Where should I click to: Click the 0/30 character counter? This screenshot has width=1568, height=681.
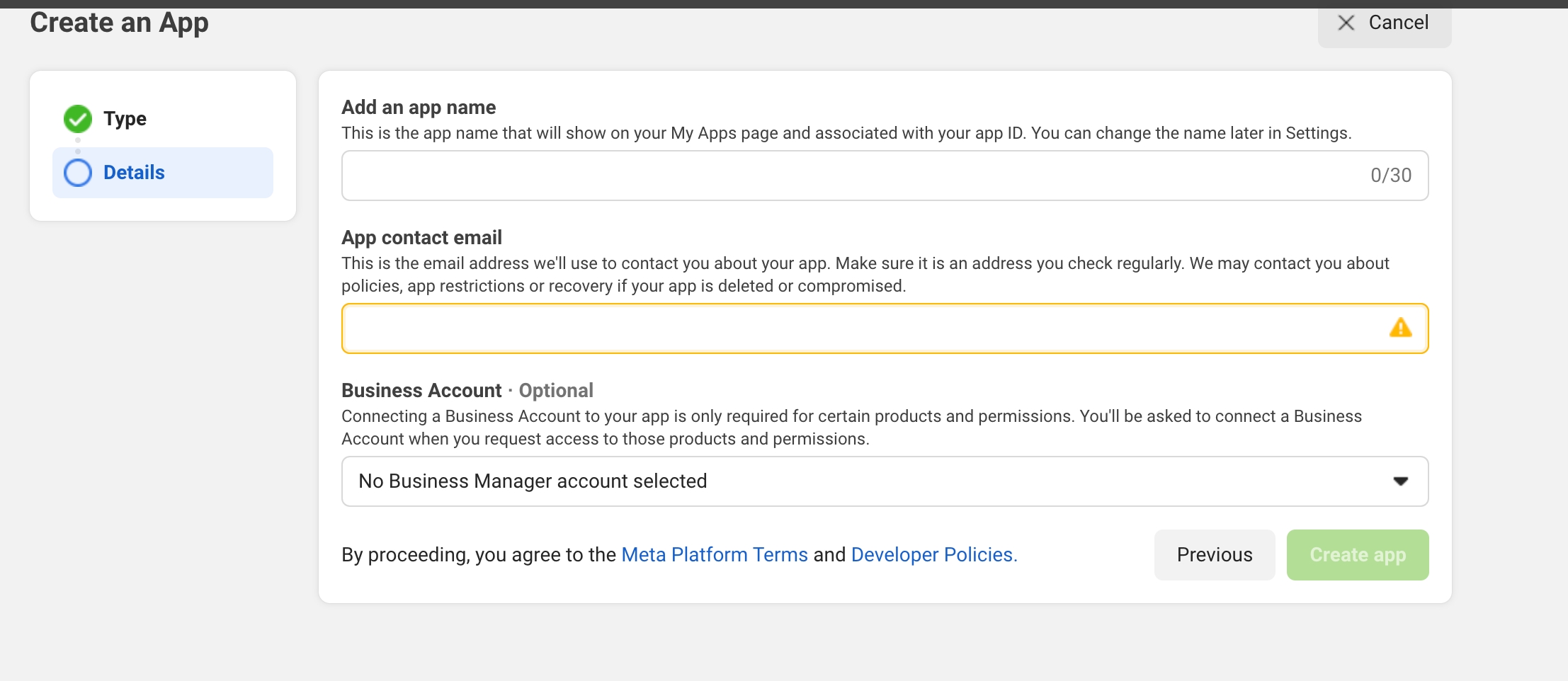pyautogui.click(x=1390, y=176)
